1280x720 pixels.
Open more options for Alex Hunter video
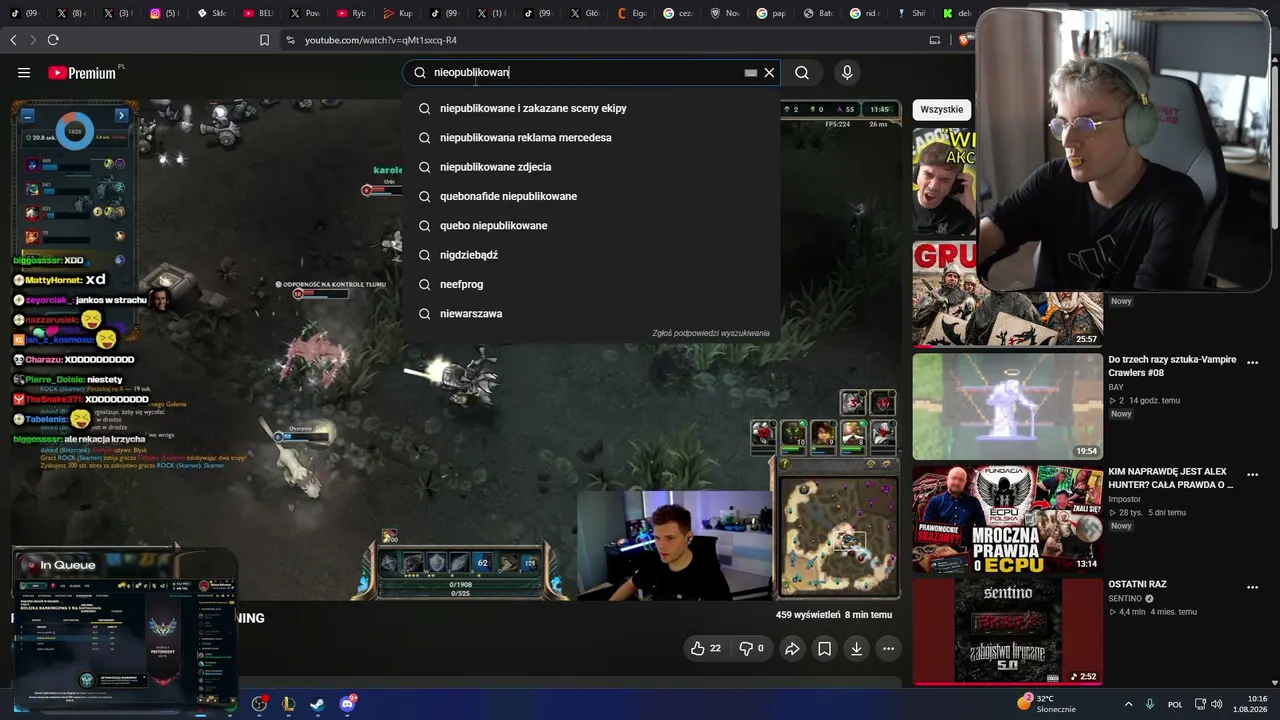coord(1252,474)
